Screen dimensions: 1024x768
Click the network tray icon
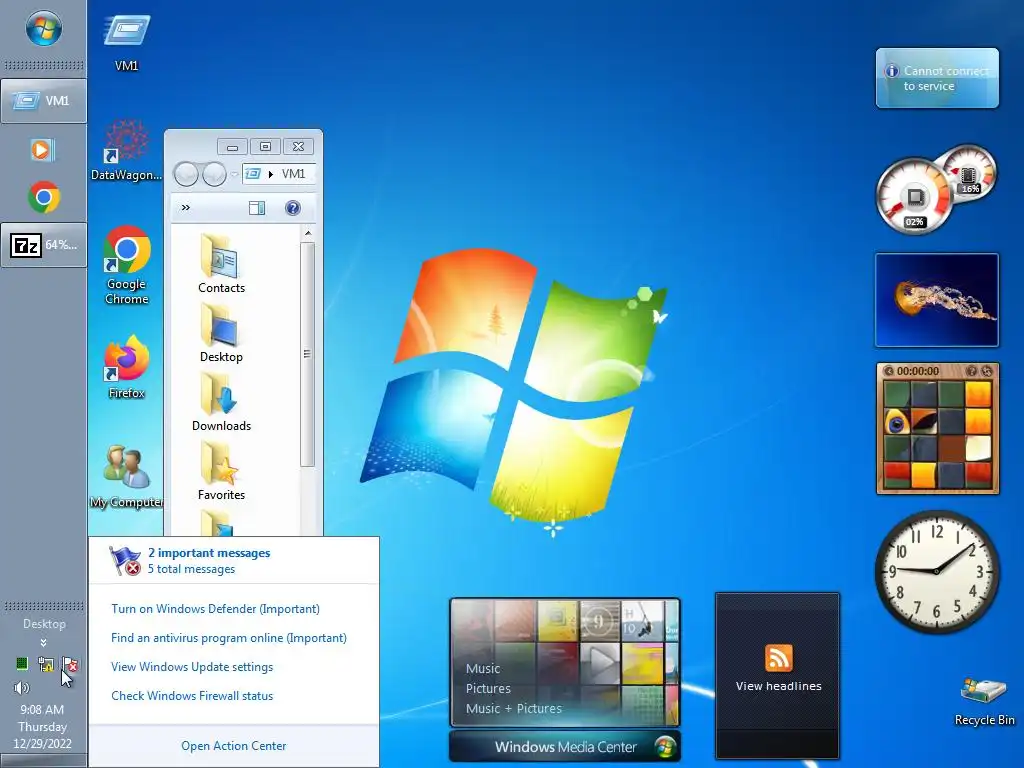click(46, 665)
